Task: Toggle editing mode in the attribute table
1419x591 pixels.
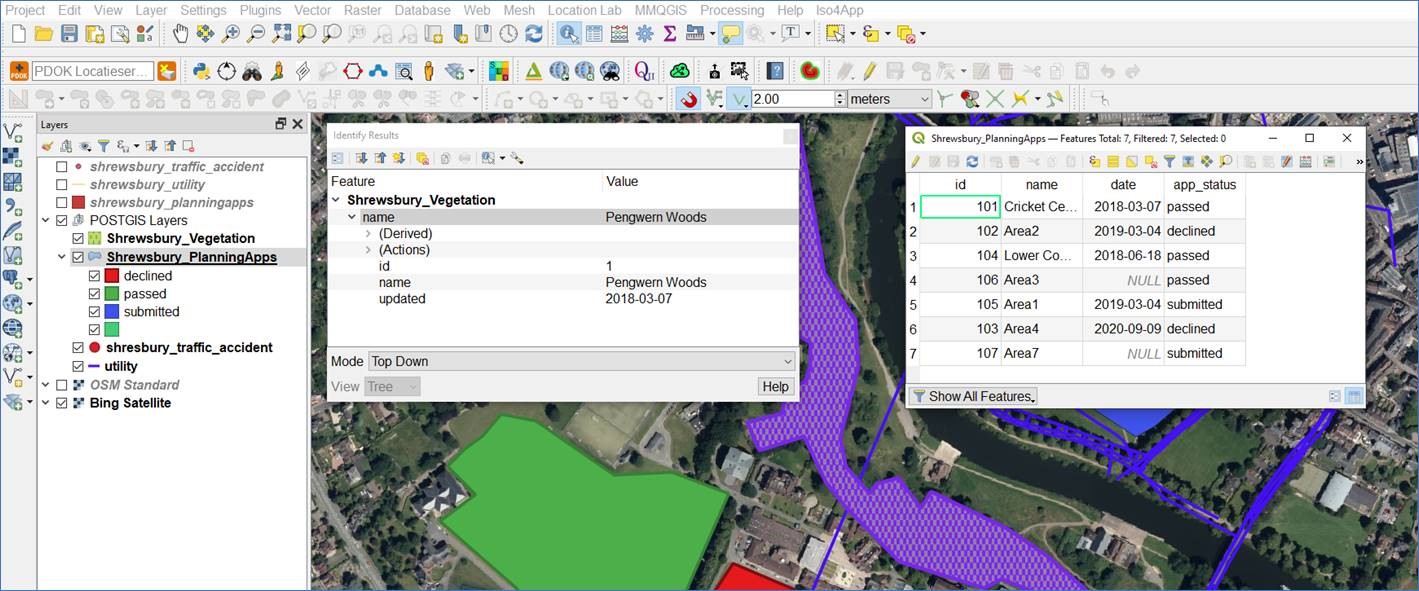Action: (913, 160)
